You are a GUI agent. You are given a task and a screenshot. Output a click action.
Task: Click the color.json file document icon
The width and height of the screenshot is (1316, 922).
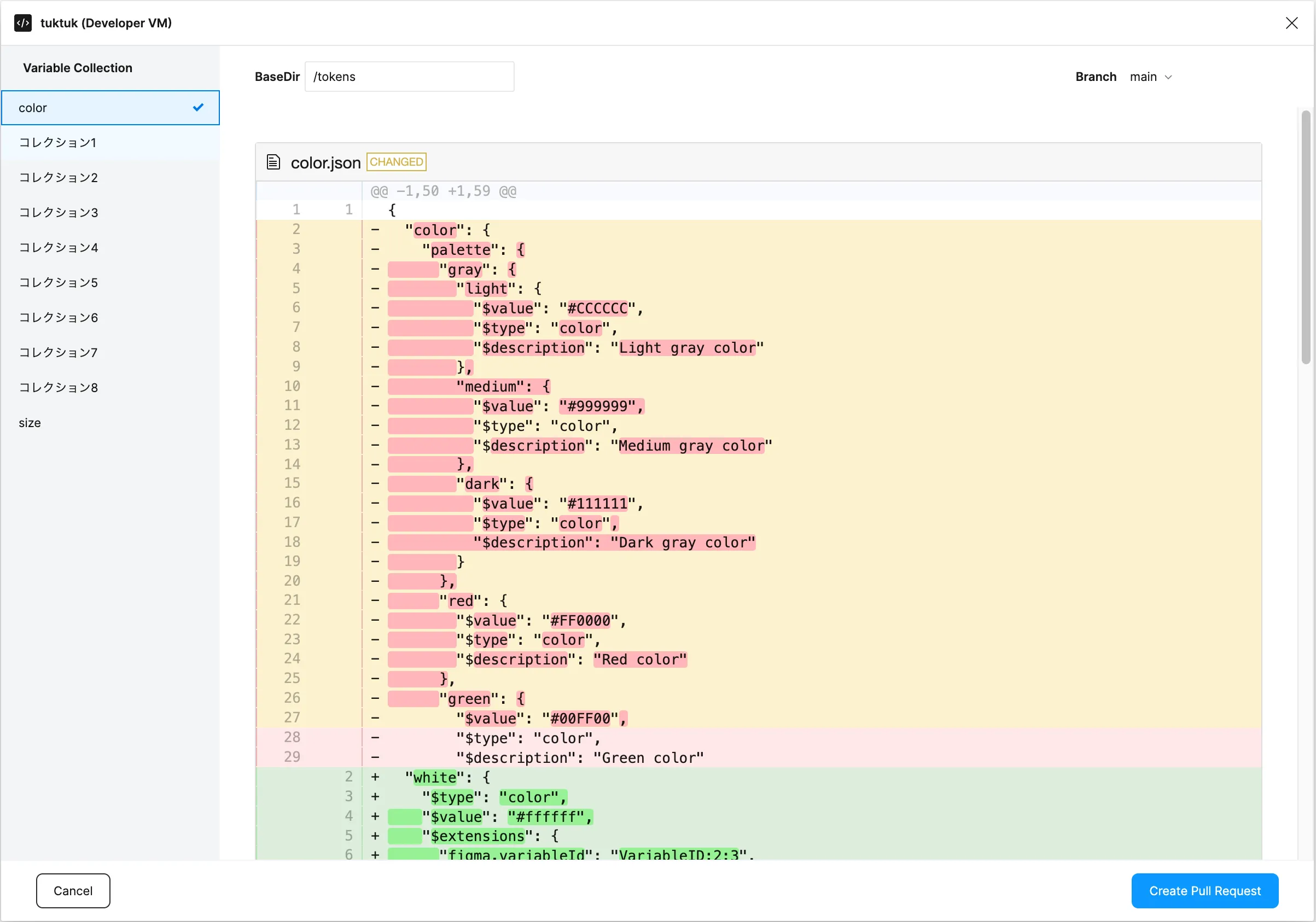(273, 162)
